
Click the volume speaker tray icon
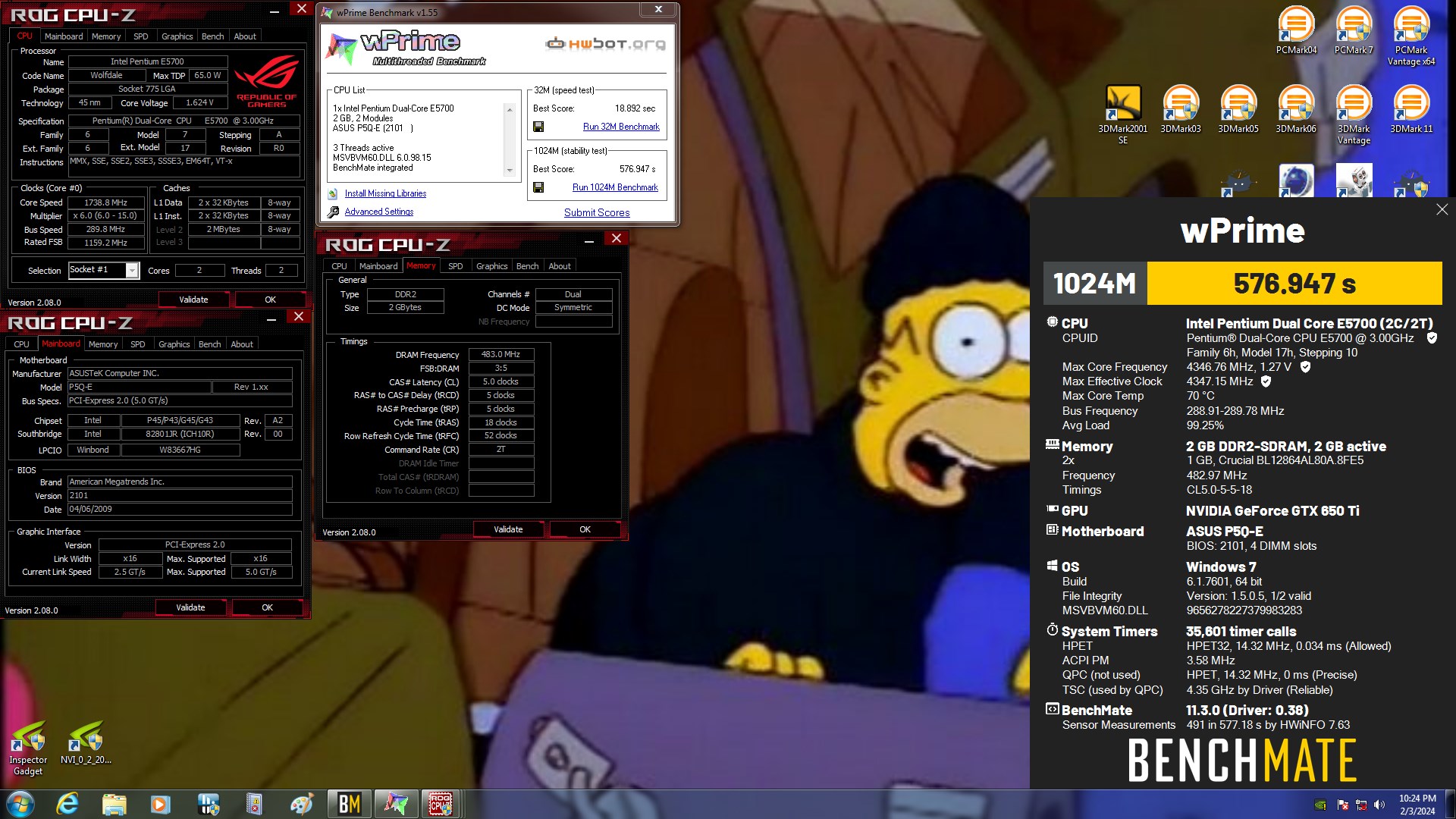point(1379,805)
